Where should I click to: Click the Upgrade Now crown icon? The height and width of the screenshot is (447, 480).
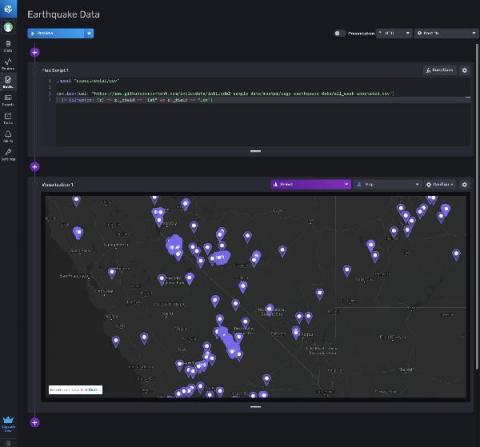(8, 423)
